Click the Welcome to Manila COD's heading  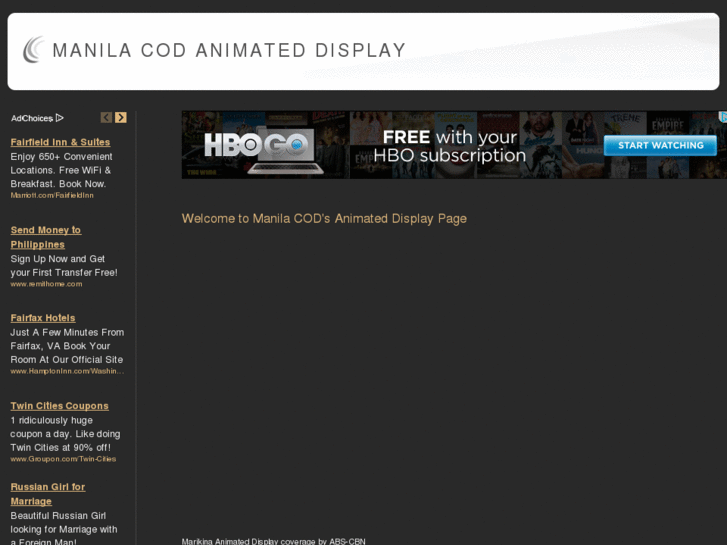324,218
